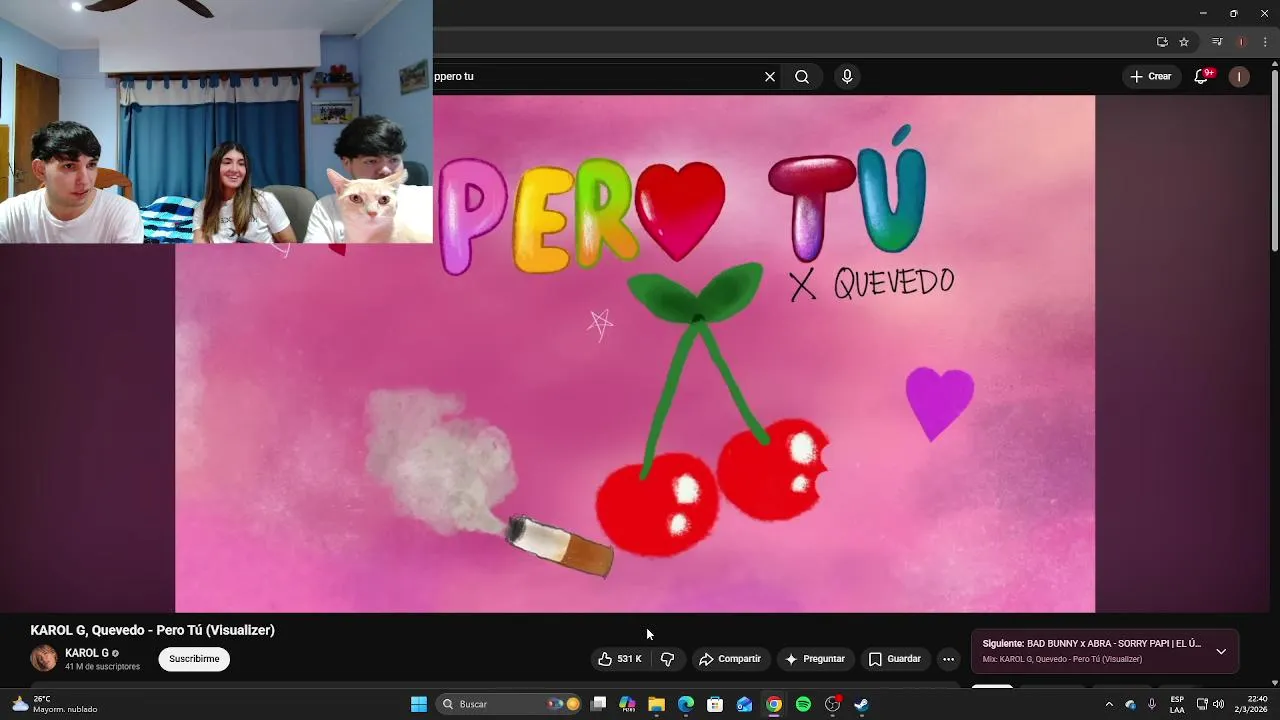Click the OneDrive cloud tray icon
The height and width of the screenshot is (720, 1280).
point(1130,704)
